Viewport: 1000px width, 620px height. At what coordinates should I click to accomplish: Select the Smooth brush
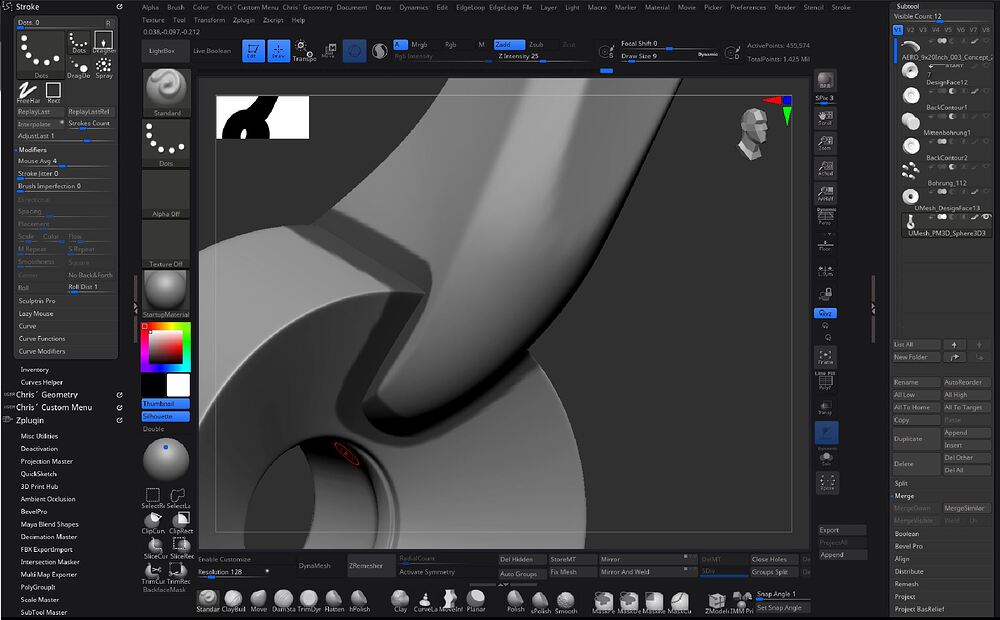pyautogui.click(x=566, y=601)
